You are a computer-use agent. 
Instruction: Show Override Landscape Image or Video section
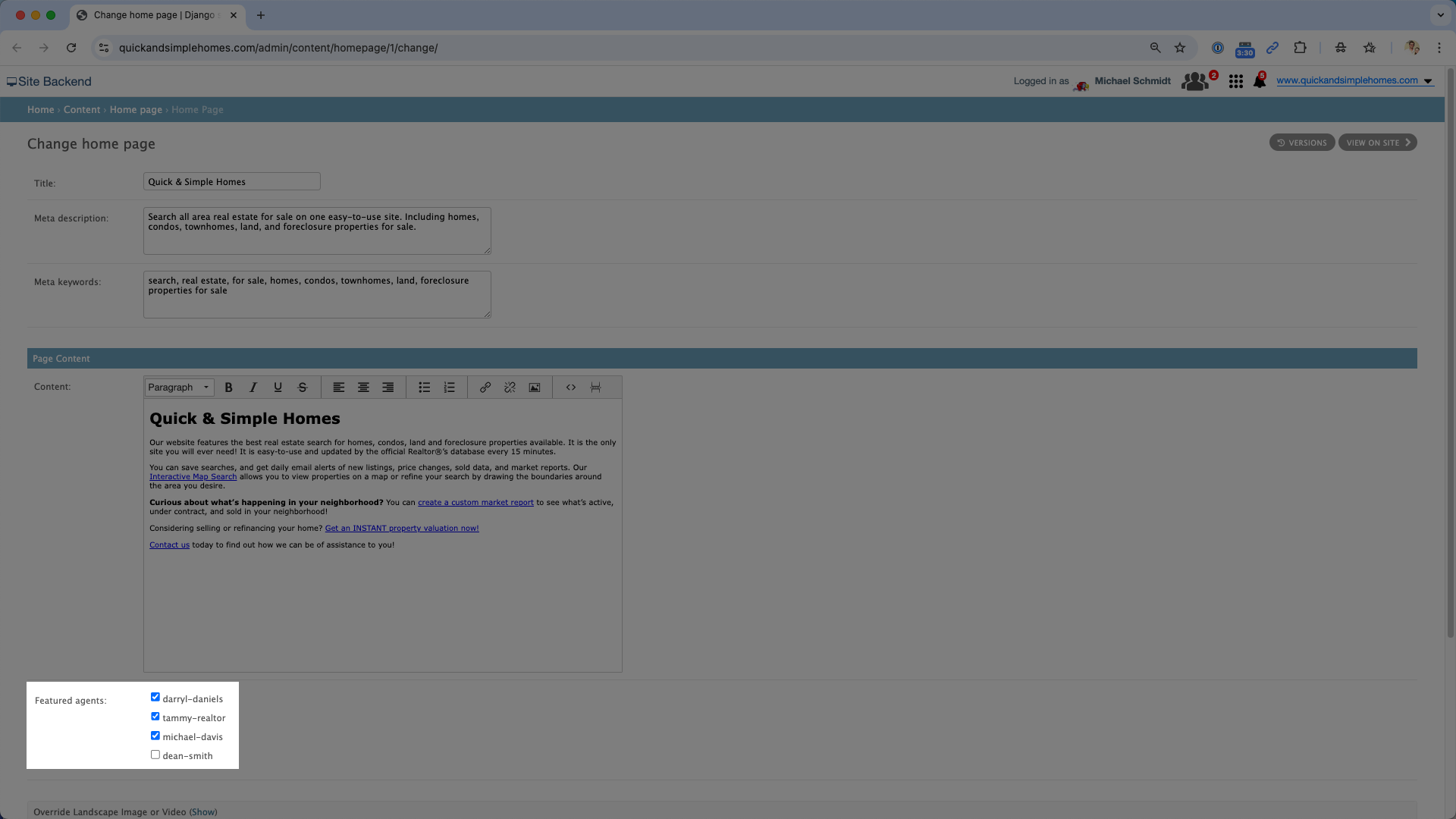coord(203,812)
